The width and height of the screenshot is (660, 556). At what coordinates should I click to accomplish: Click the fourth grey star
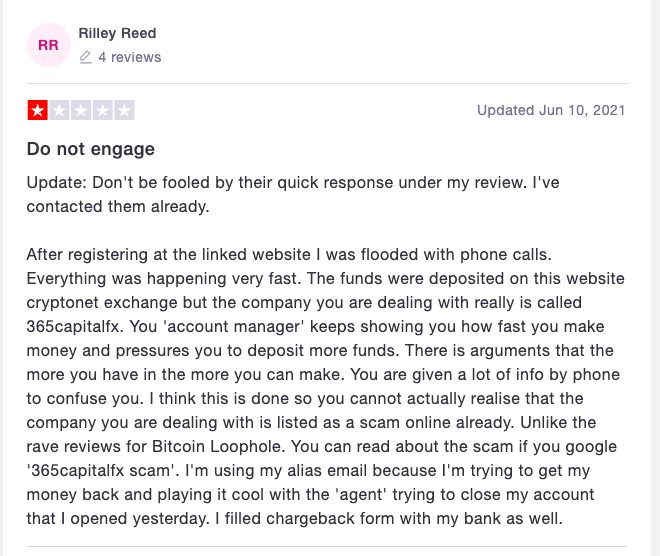pos(102,111)
